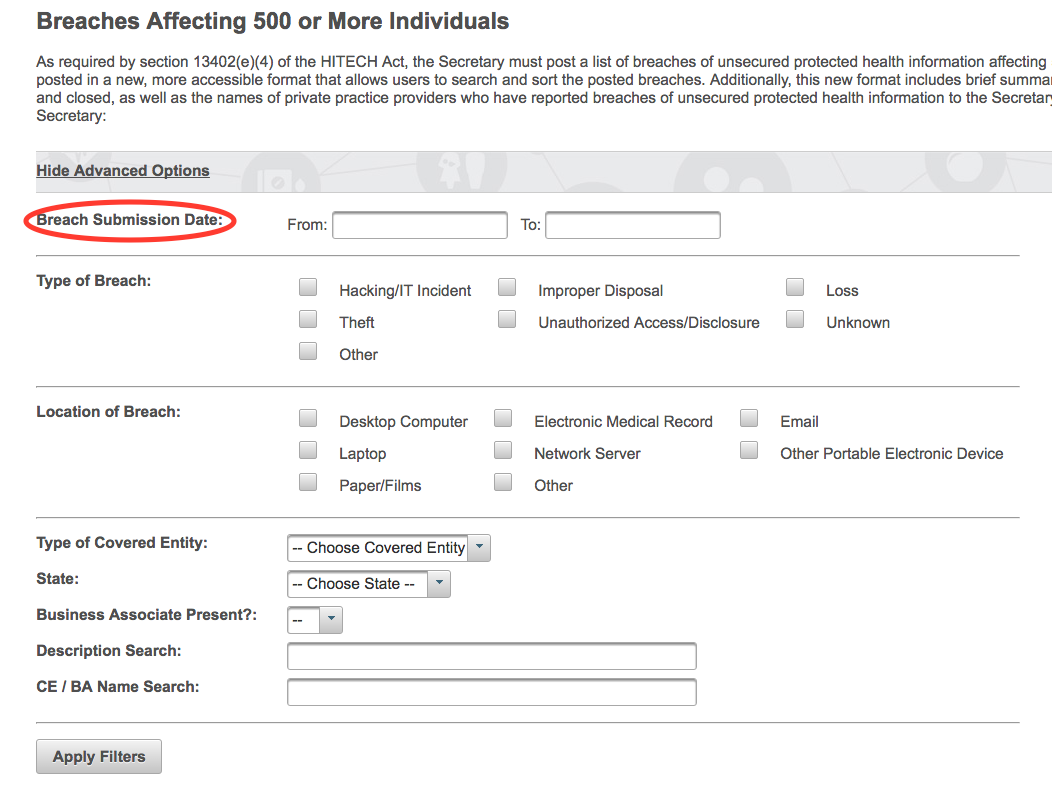Click the Description Search field
This screenshot has height=786, width=1052.
click(x=491, y=655)
